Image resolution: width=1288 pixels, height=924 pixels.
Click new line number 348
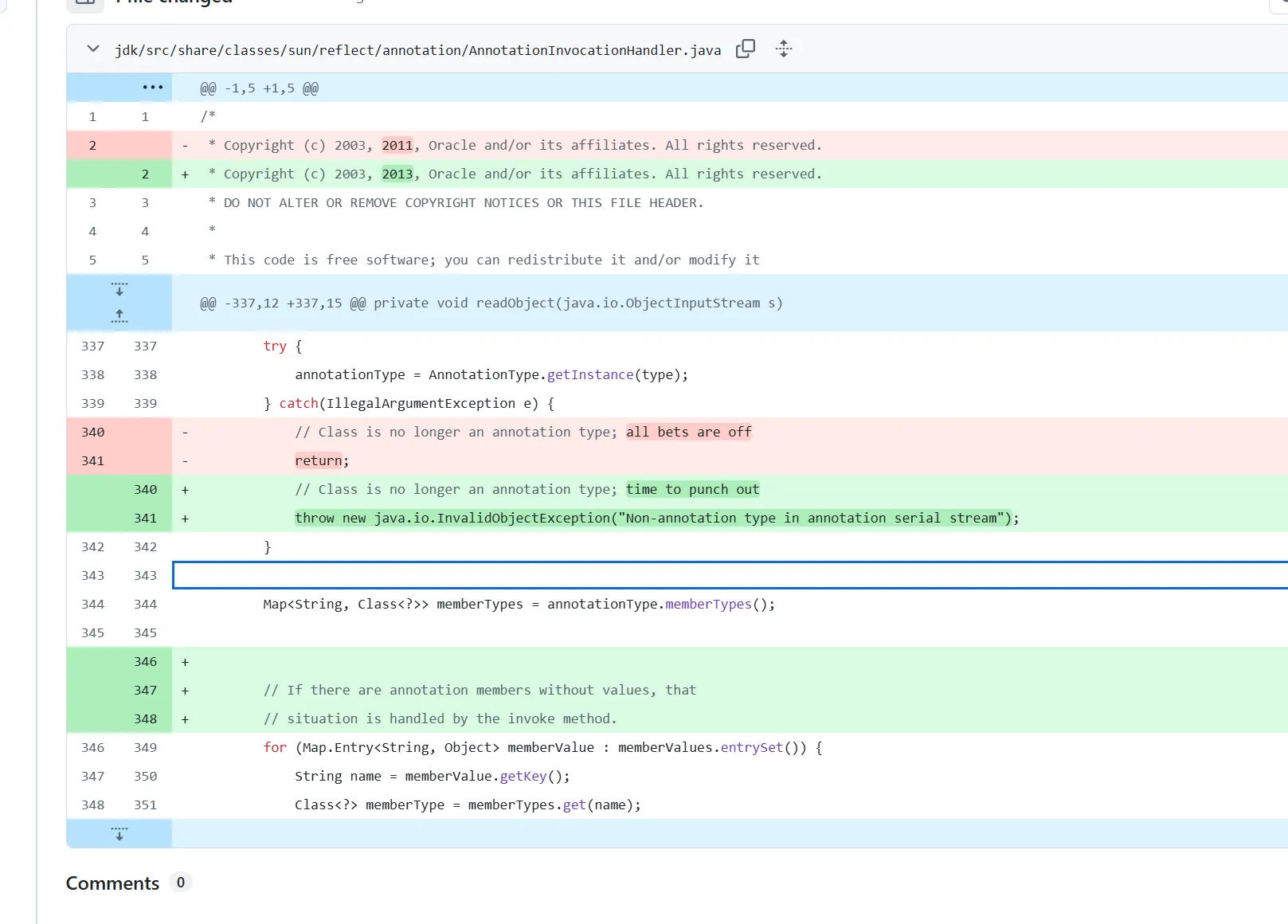coord(146,719)
